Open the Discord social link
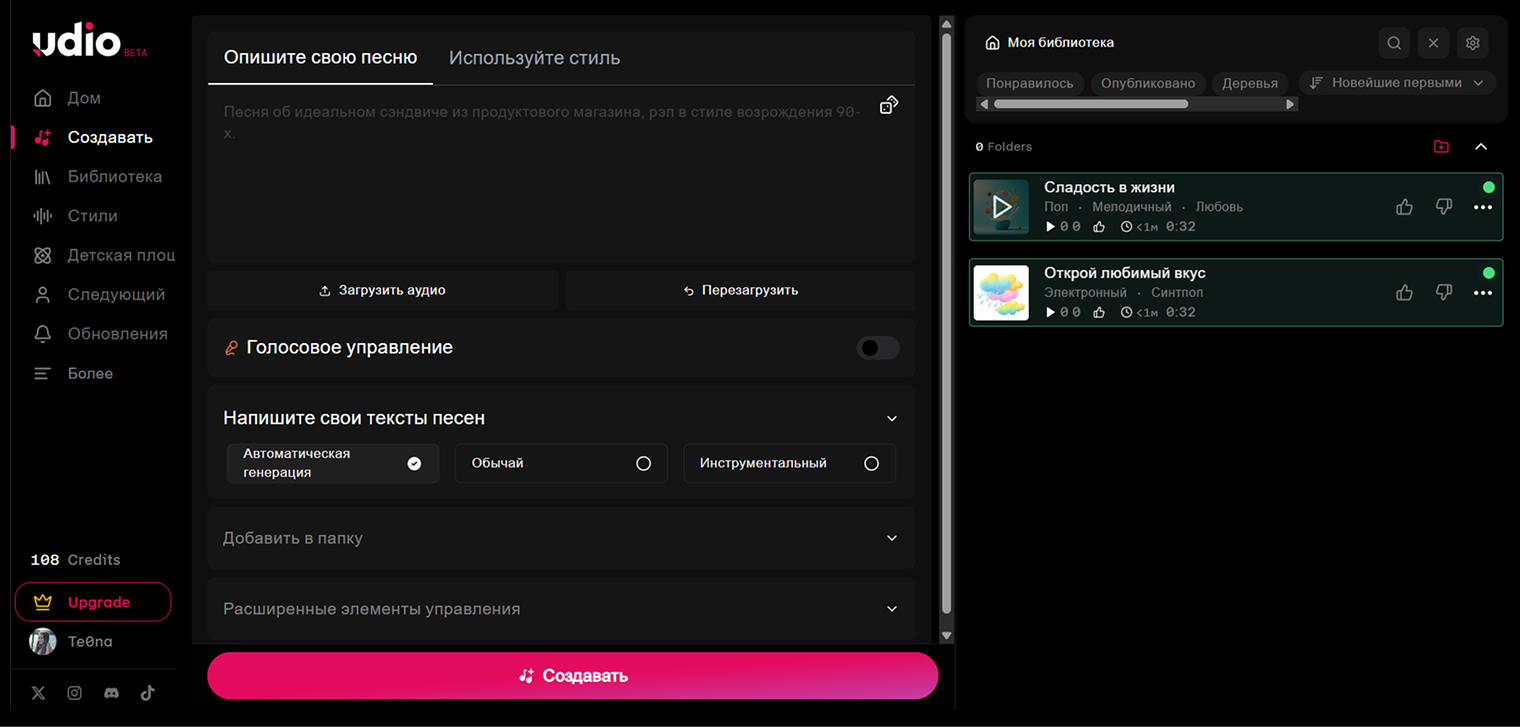This screenshot has height=727, width=1520. [x=111, y=693]
